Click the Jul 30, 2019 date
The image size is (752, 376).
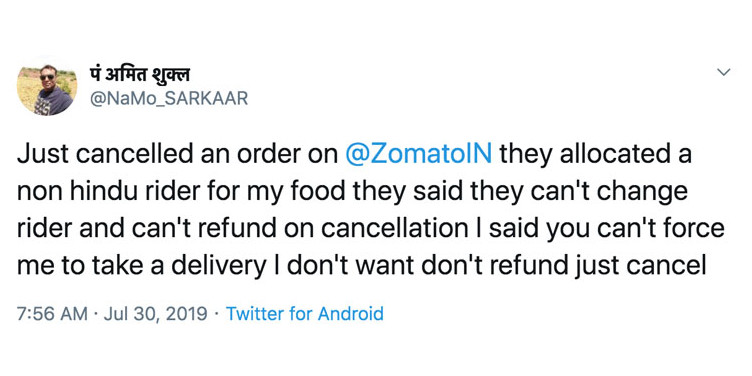(x=155, y=314)
